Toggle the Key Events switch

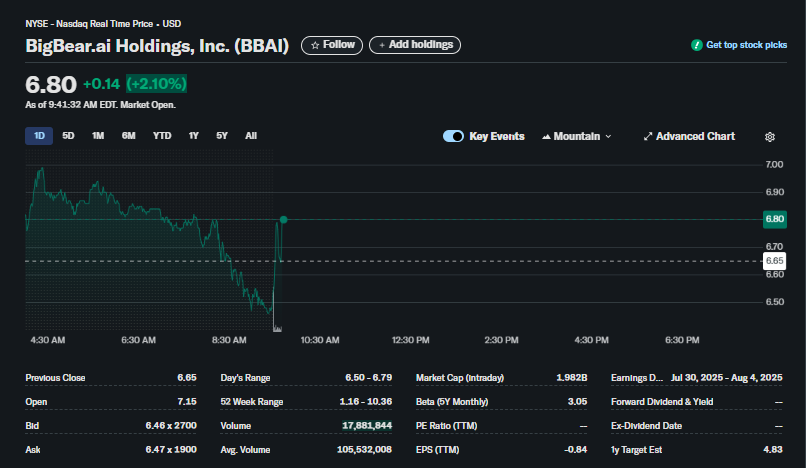(x=453, y=136)
